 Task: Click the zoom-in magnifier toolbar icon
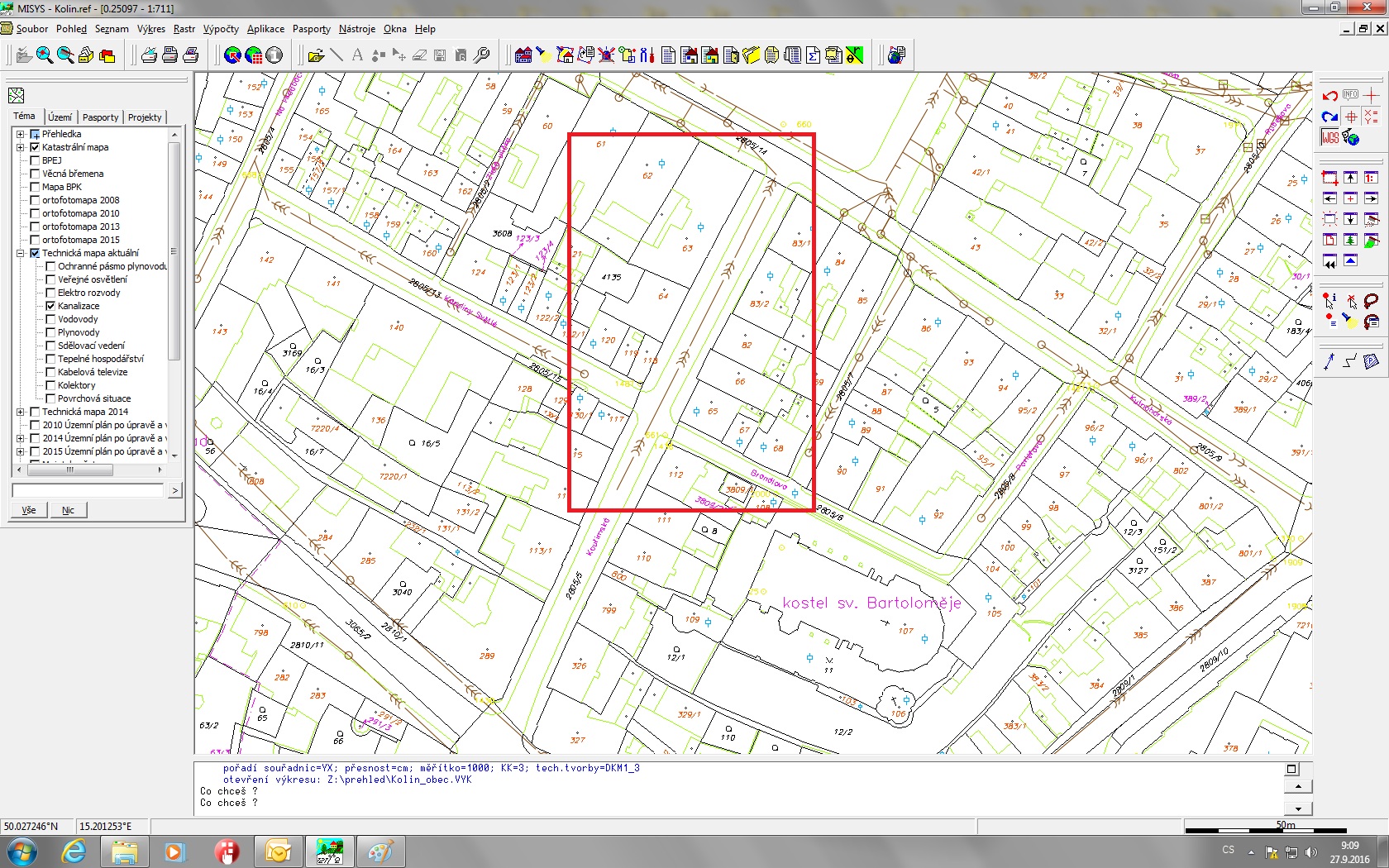(x=45, y=55)
